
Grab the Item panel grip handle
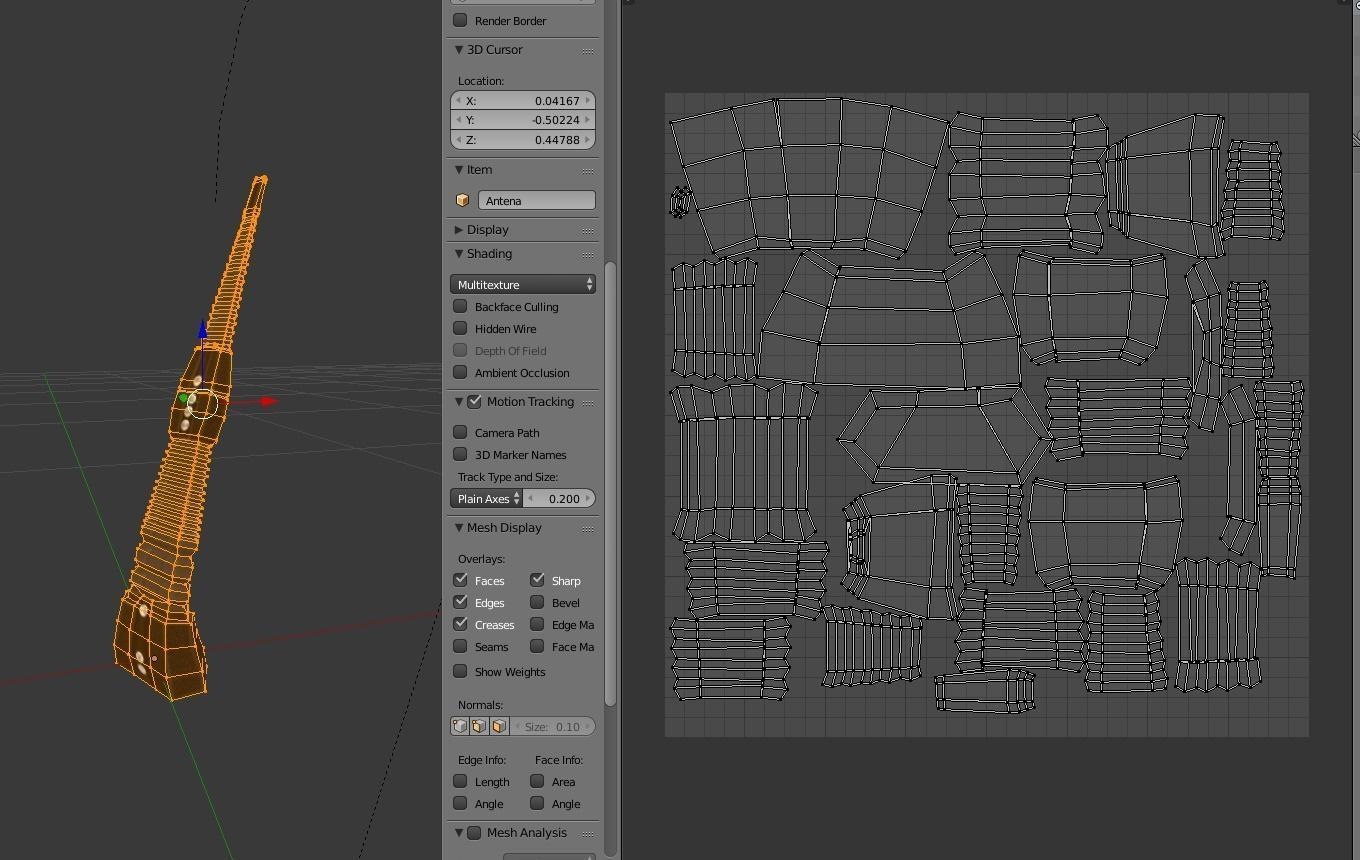coord(588,170)
